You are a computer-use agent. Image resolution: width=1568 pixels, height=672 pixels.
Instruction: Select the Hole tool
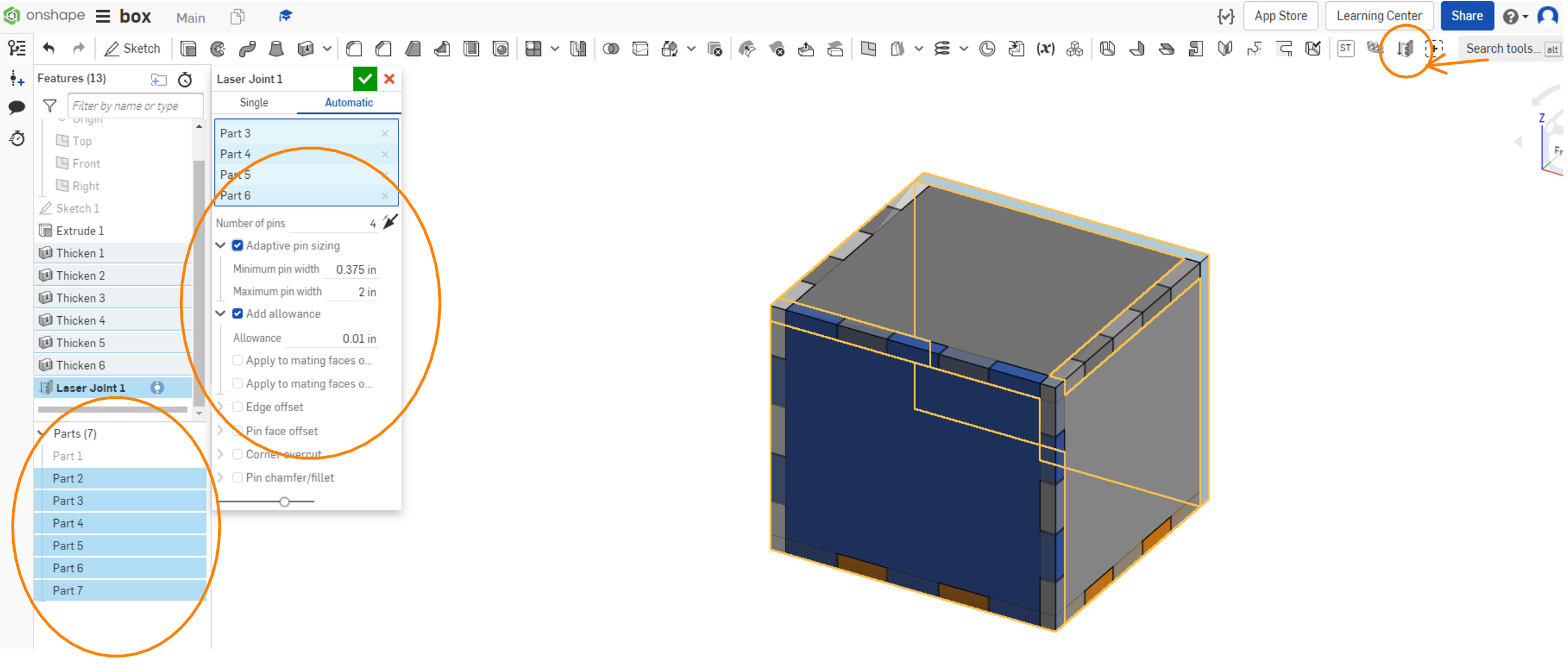[x=501, y=49]
